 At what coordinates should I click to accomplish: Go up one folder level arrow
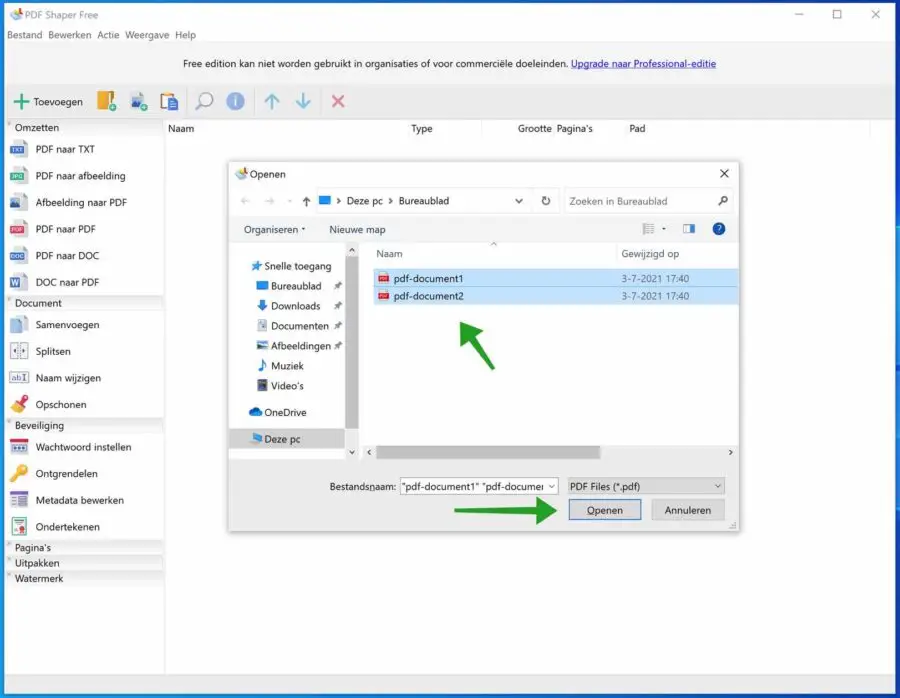click(306, 201)
